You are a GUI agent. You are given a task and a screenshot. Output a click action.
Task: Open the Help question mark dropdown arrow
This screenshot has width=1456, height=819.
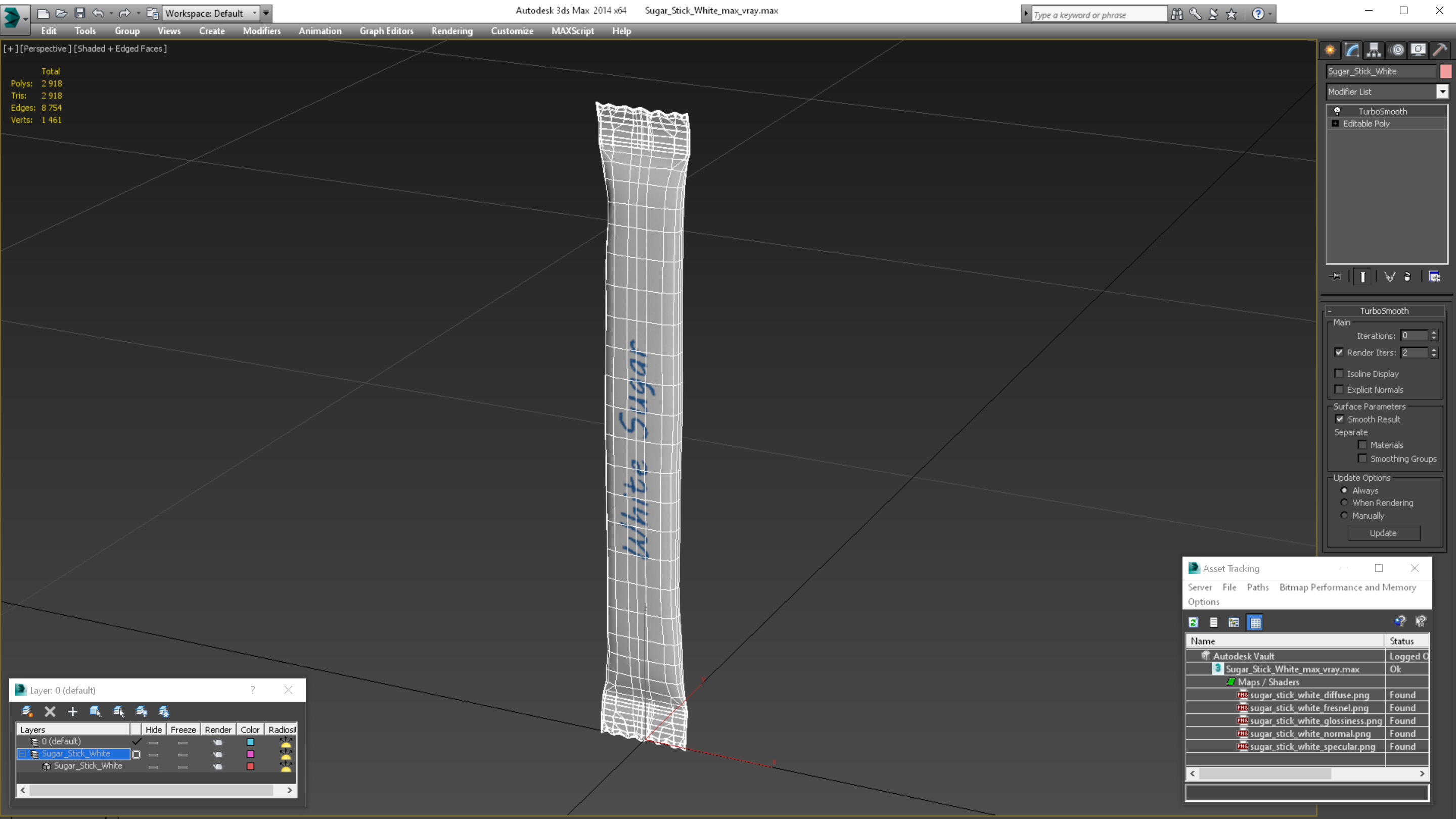(1270, 14)
